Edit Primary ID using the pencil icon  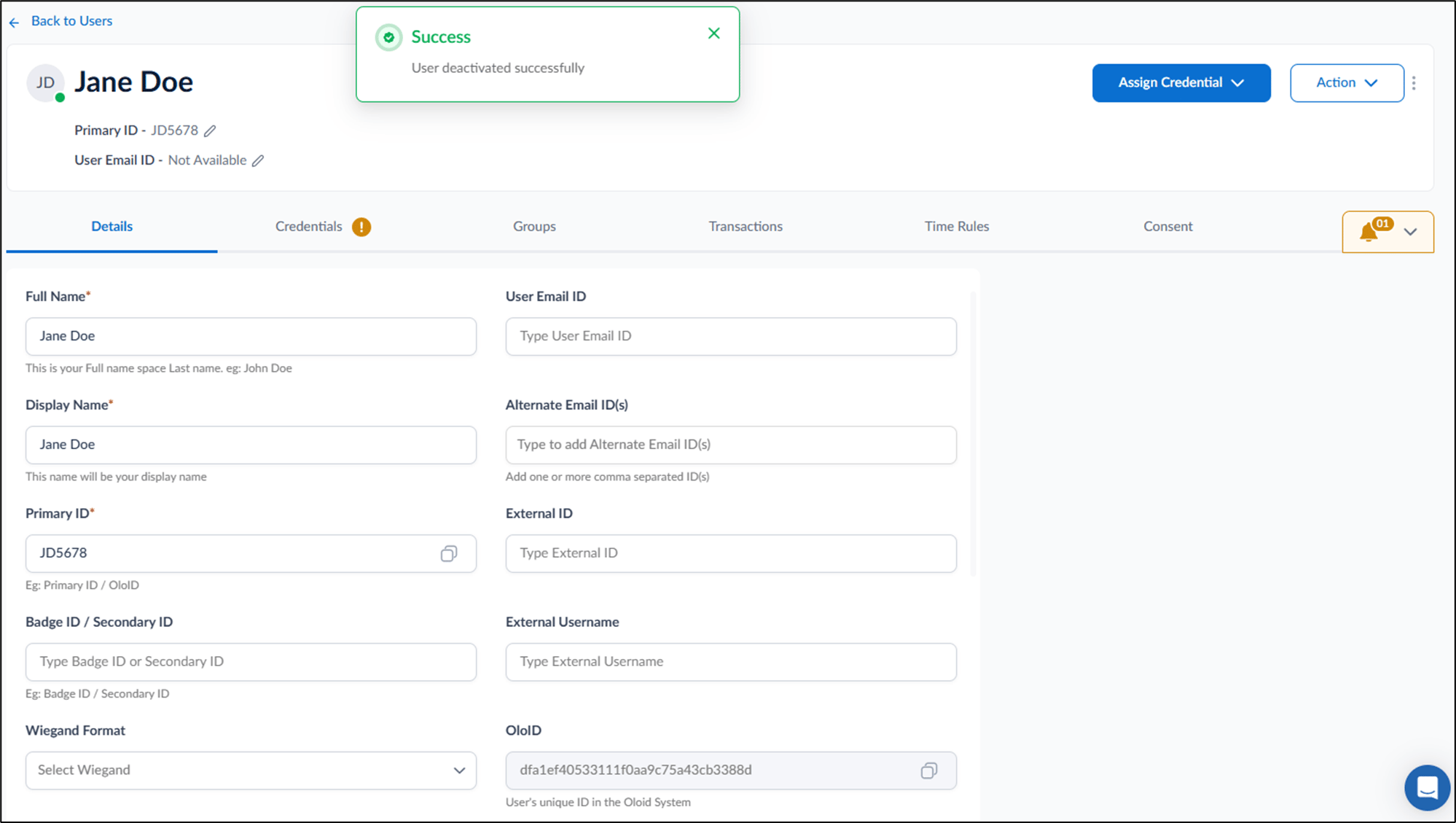[210, 131]
